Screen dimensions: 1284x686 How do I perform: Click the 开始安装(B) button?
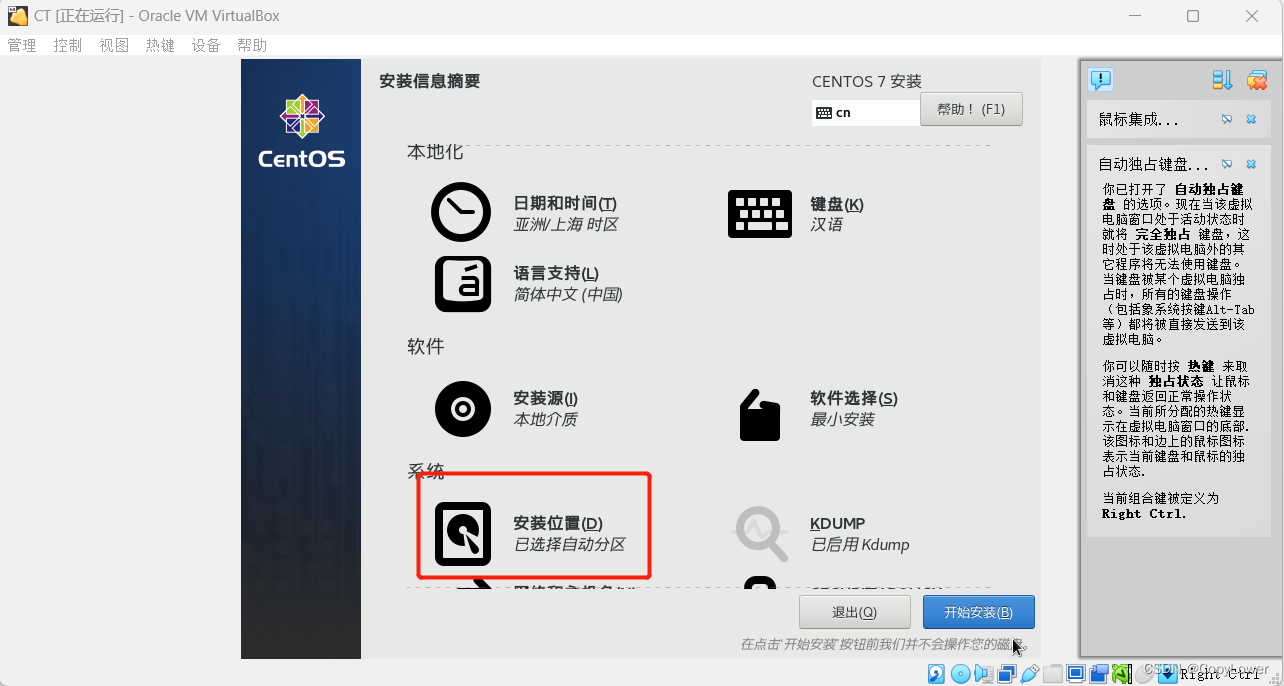pos(979,612)
